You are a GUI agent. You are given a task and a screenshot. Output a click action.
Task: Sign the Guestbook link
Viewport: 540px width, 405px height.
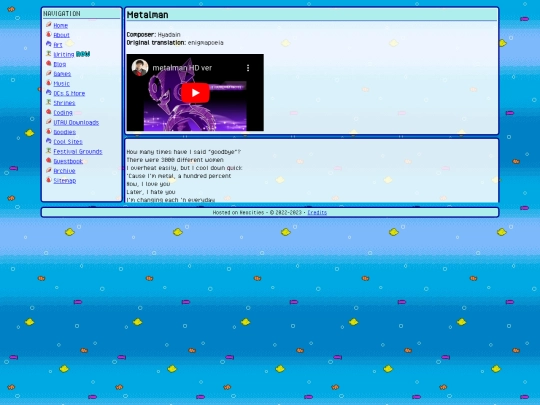point(68,161)
